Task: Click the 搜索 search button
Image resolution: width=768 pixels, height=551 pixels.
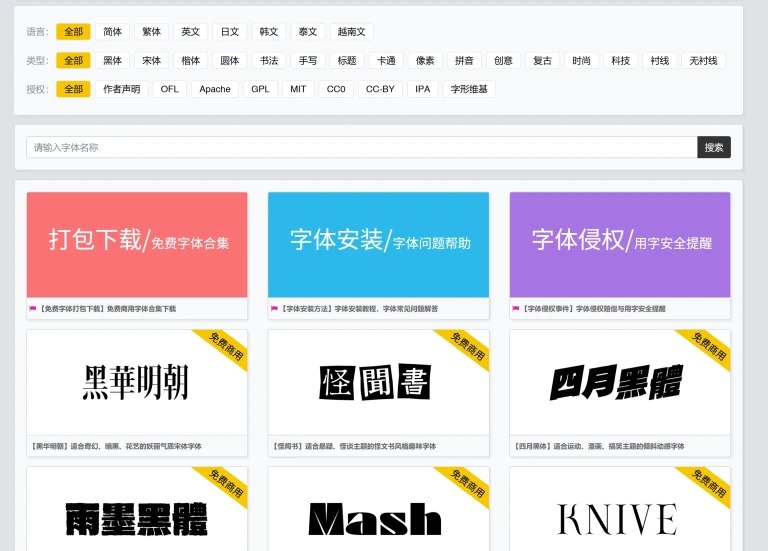Action: tap(714, 147)
